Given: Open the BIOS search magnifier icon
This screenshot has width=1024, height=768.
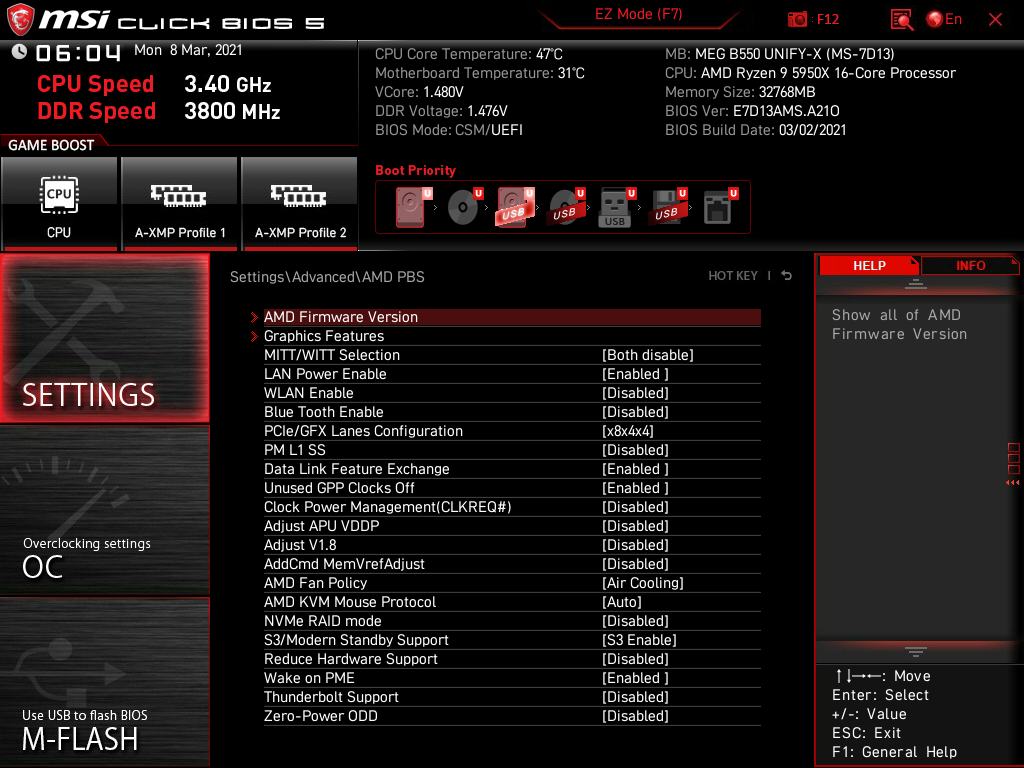Looking at the screenshot, I should click(x=901, y=20).
